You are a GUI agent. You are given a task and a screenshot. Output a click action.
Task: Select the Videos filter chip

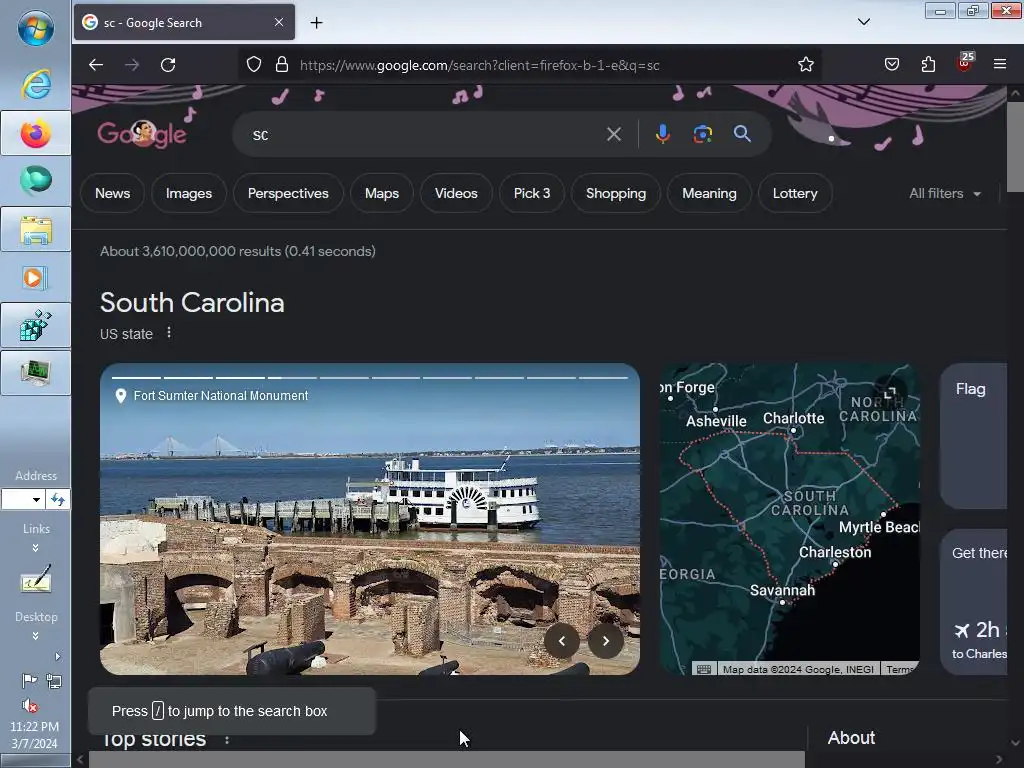[456, 193]
